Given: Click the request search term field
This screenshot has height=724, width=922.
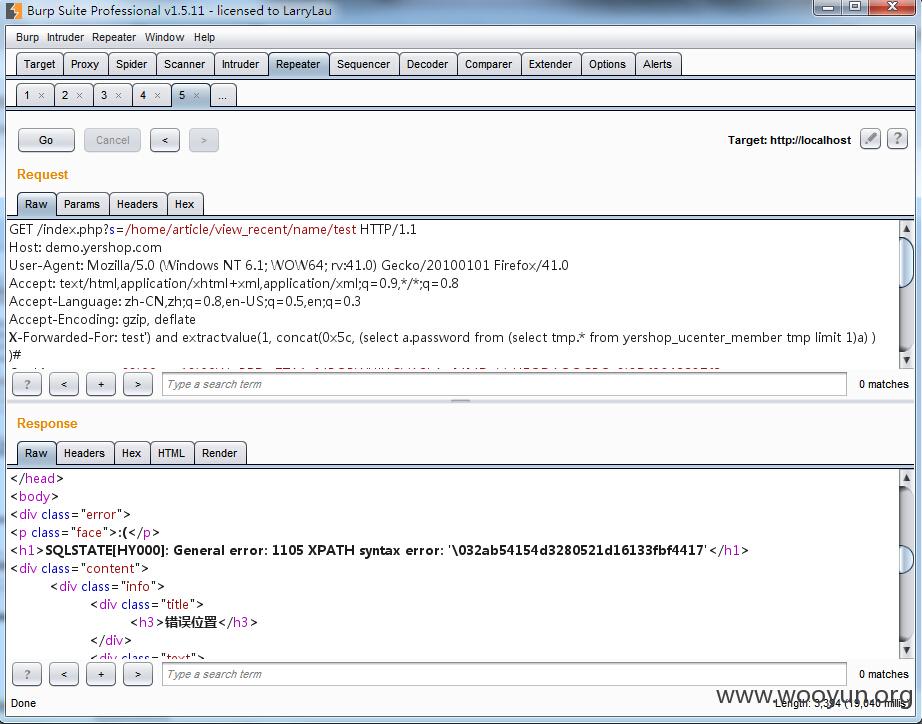Looking at the screenshot, I should (504, 384).
